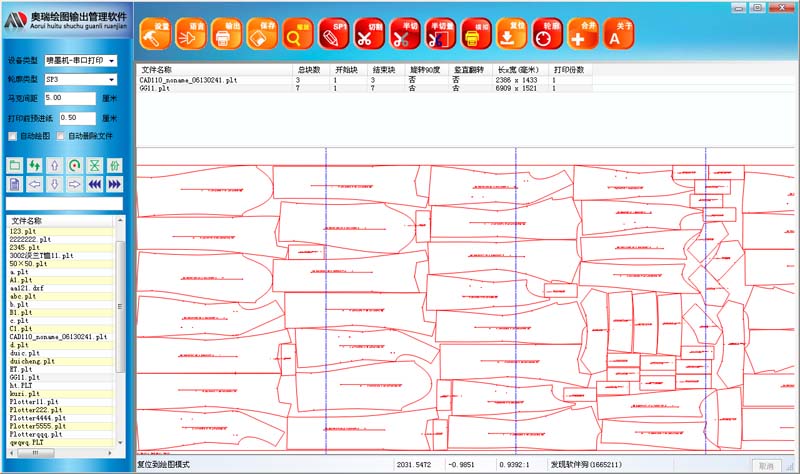
Task: Select the GG11.plt row in queue table
Action: click(364, 88)
